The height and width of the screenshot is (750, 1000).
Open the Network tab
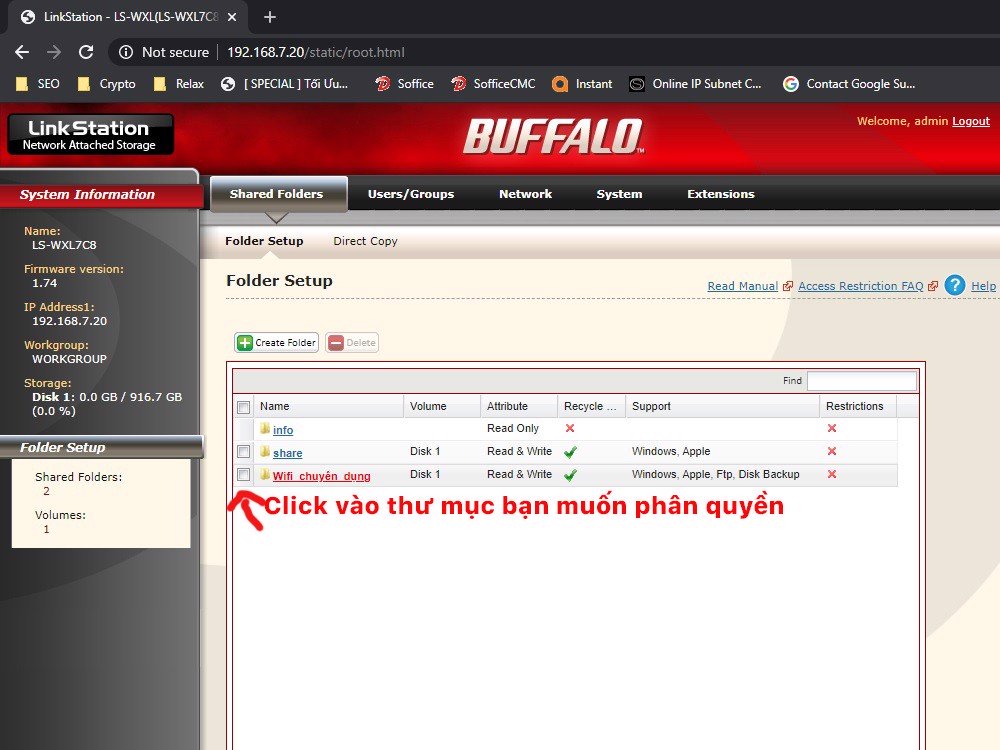click(x=526, y=194)
